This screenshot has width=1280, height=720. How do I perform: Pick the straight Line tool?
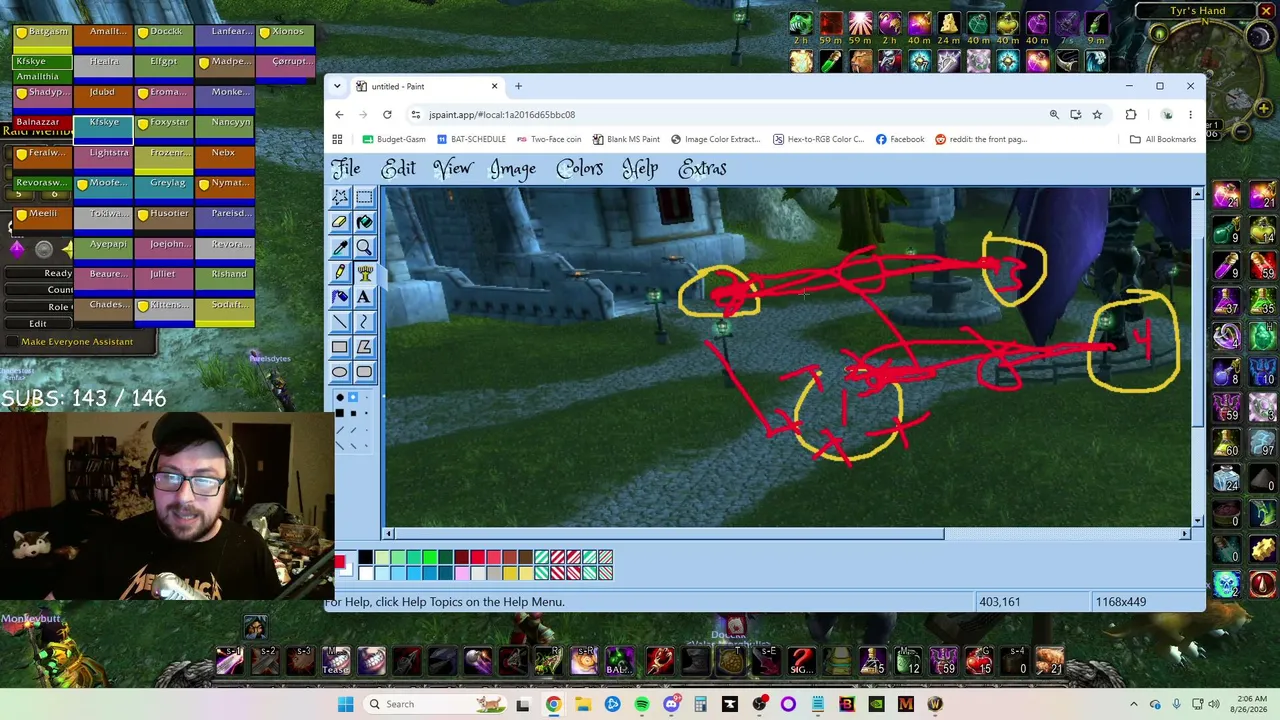[x=340, y=322]
